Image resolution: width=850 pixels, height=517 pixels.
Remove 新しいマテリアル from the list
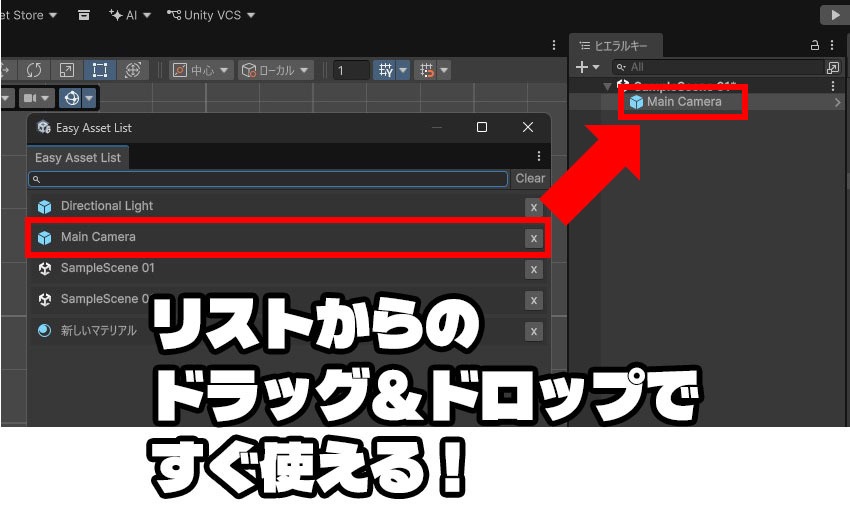pyautogui.click(x=534, y=332)
